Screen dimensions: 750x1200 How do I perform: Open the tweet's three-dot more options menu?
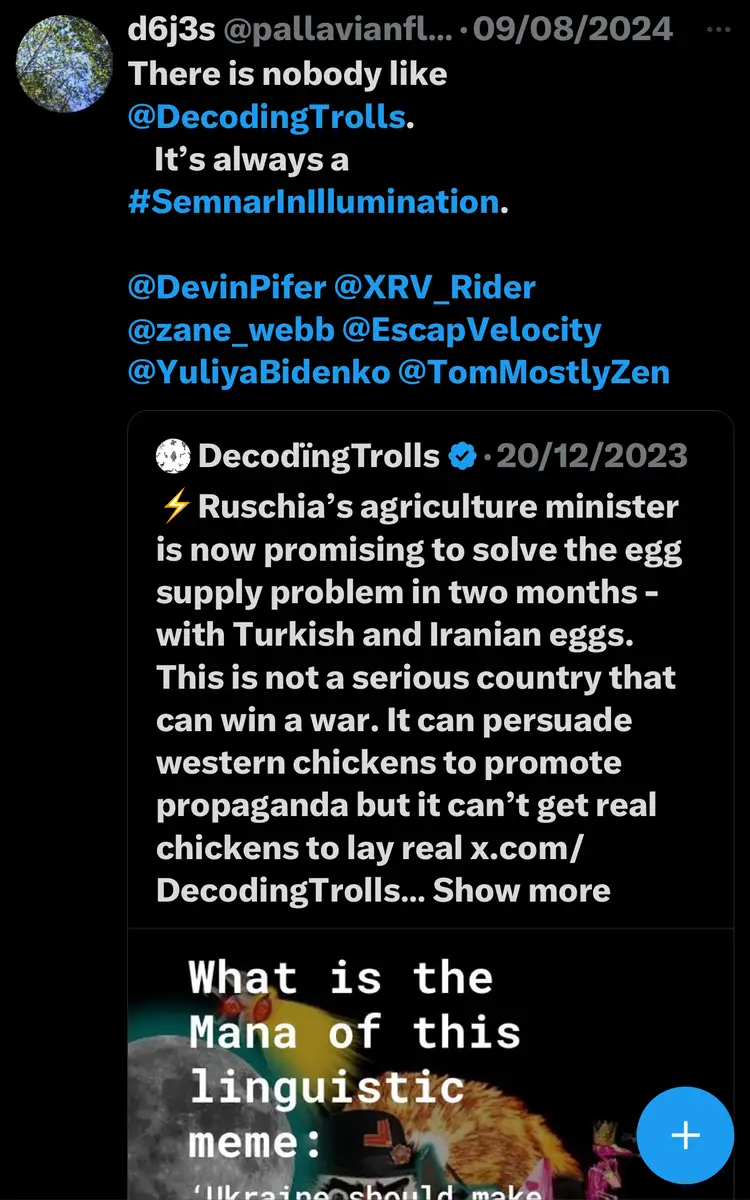coord(718,29)
